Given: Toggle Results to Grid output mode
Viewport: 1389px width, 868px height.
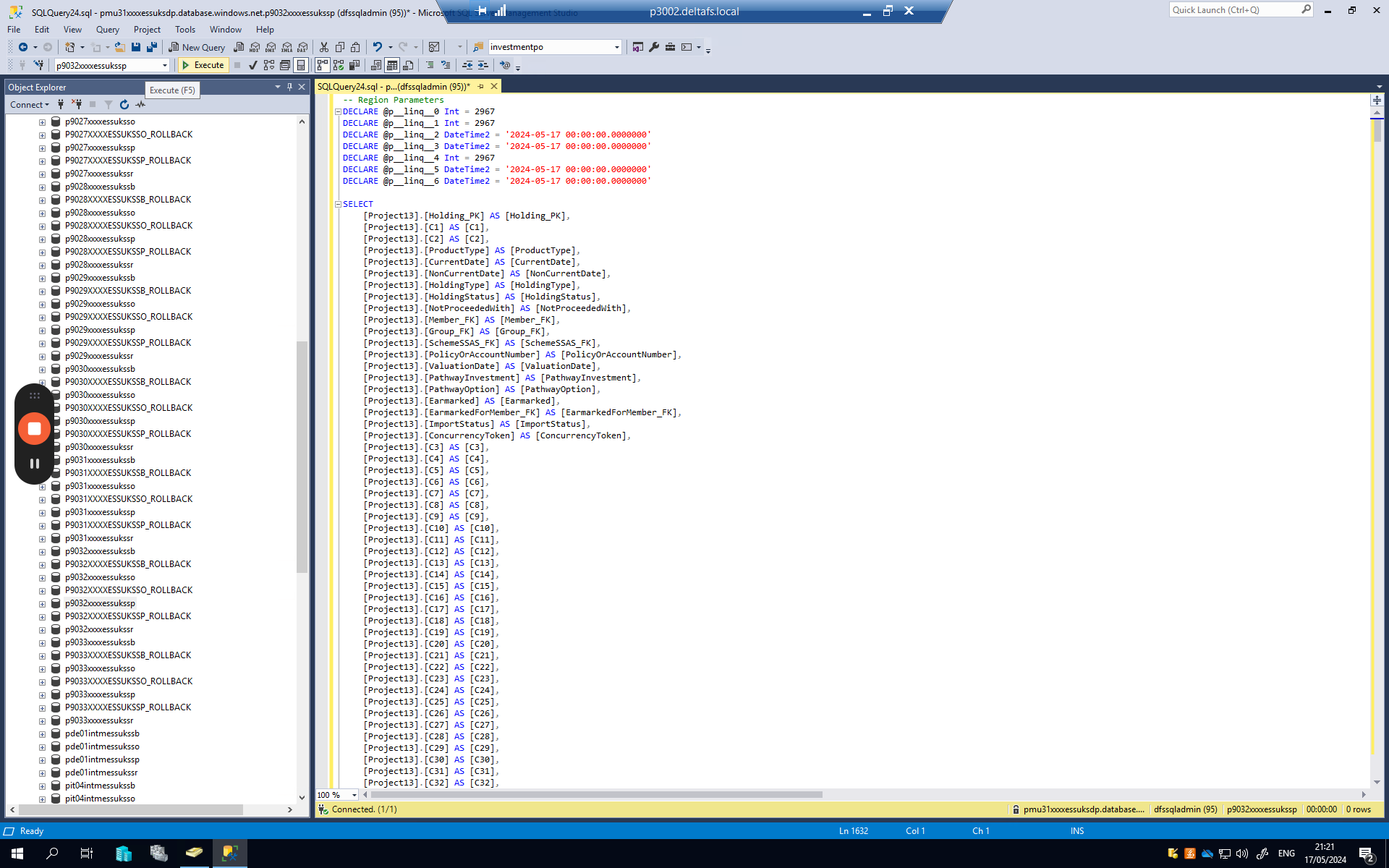Looking at the screenshot, I should tap(392, 65).
